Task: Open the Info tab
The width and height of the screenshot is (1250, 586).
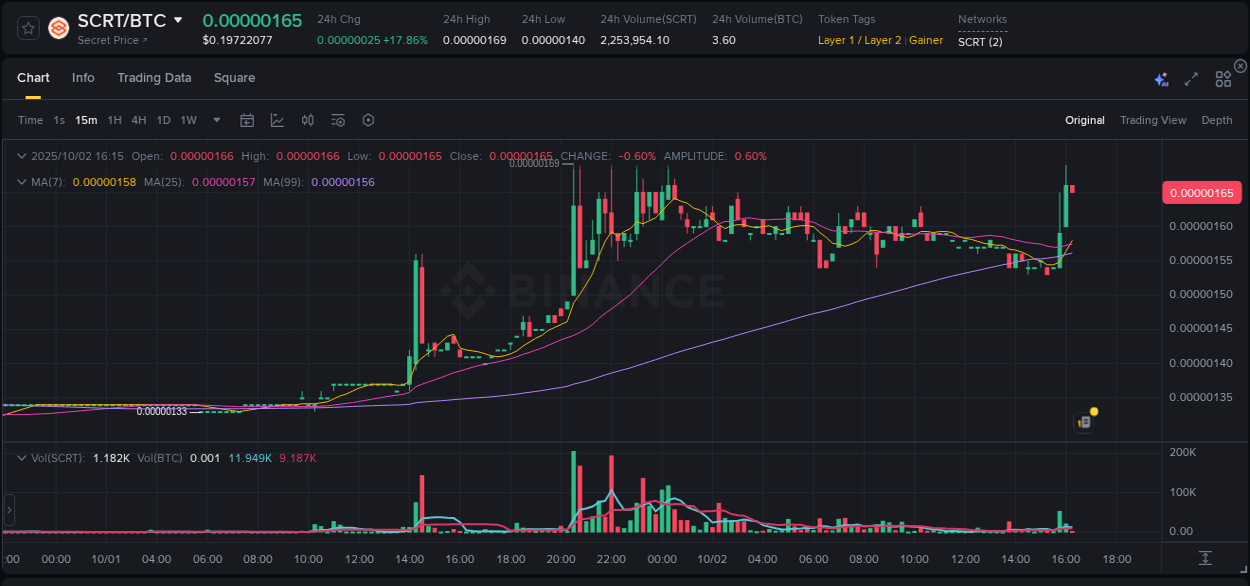Action: pyautogui.click(x=83, y=78)
